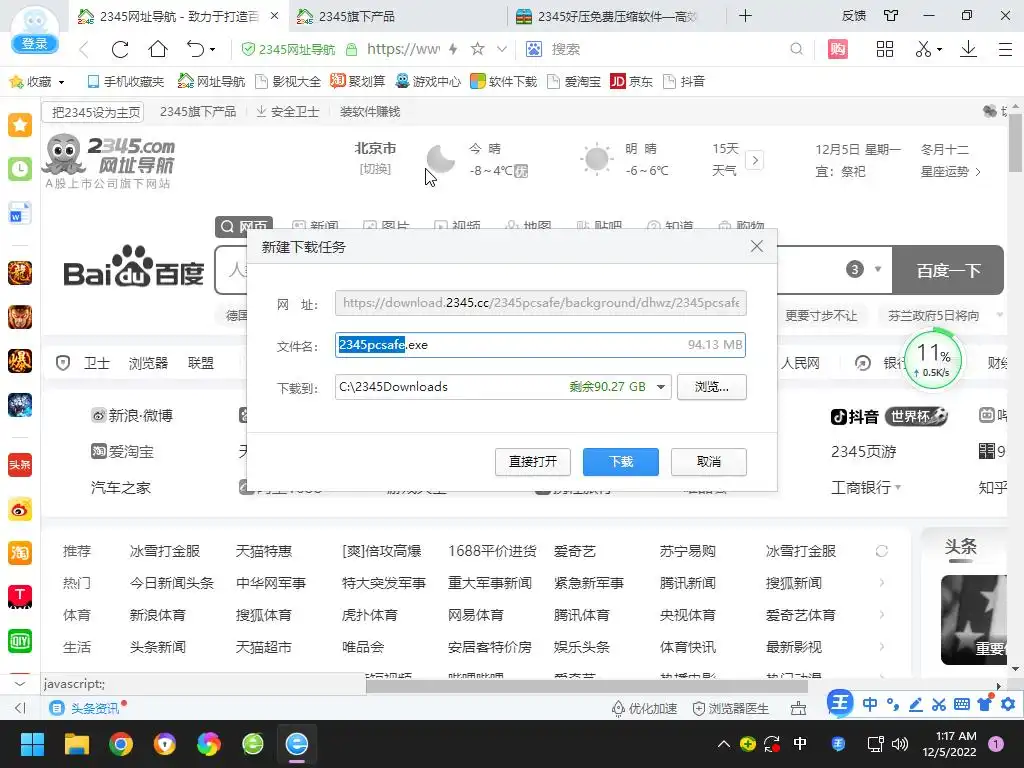
Task: Open the Taobao 淘 sidebar icon
Action: point(20,553)
